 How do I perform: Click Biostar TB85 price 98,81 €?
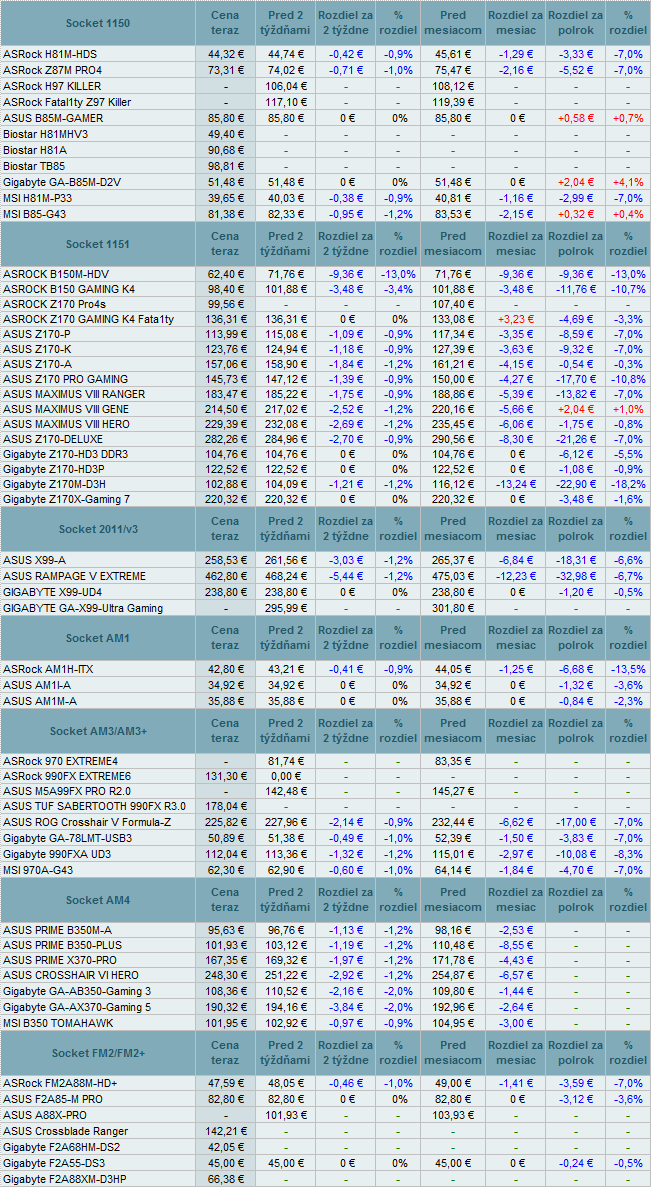[225, 166]
